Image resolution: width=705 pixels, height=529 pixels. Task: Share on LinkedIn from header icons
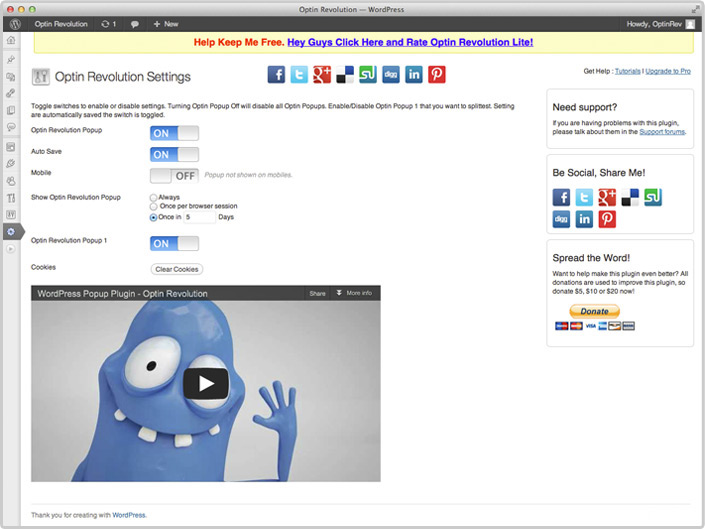414,75
